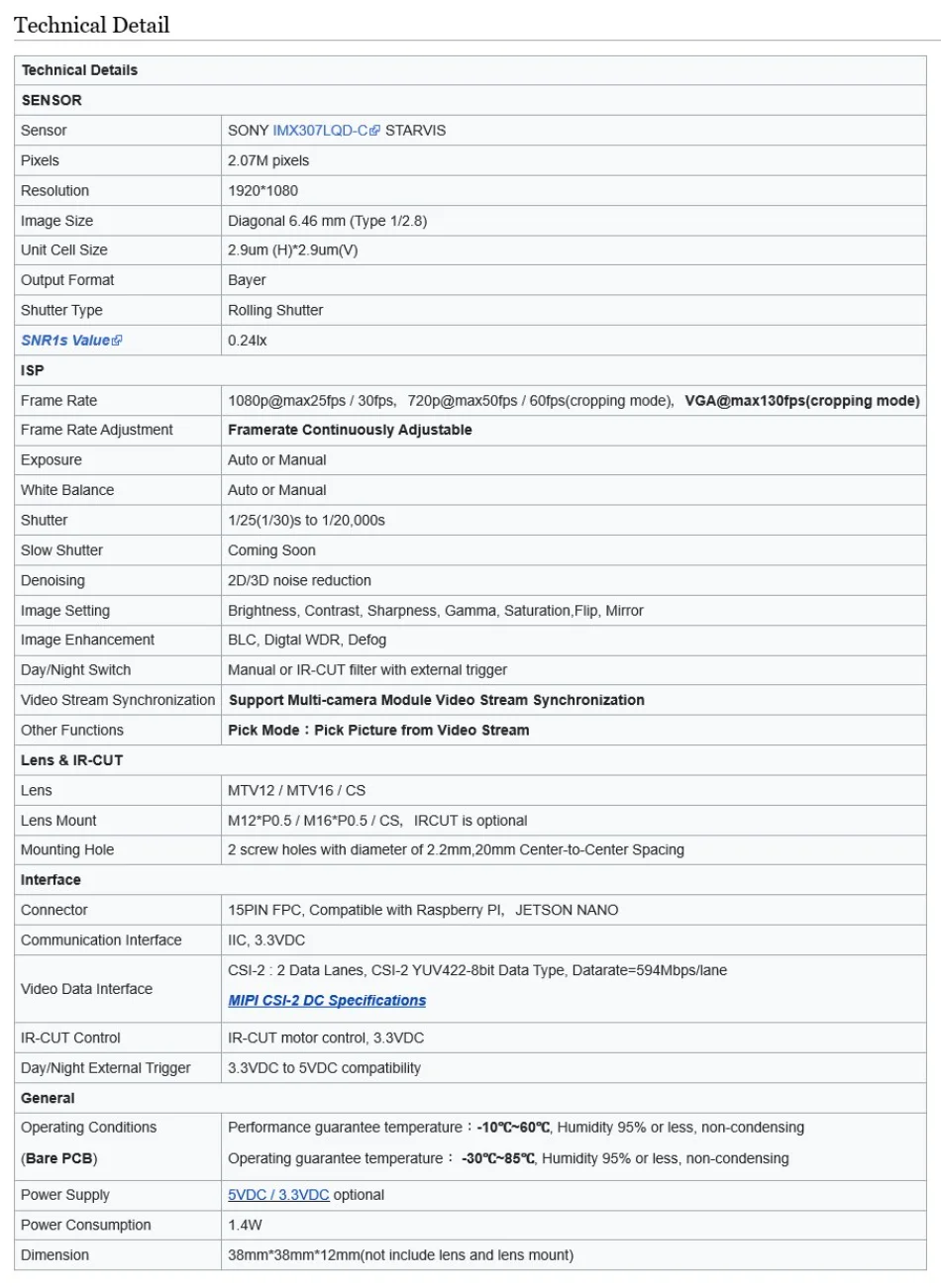The width and height of the screenshot is (941, 1288).
Task: Open MIPI CSI-2 DC Specifications link
Action: point(327,1001)
